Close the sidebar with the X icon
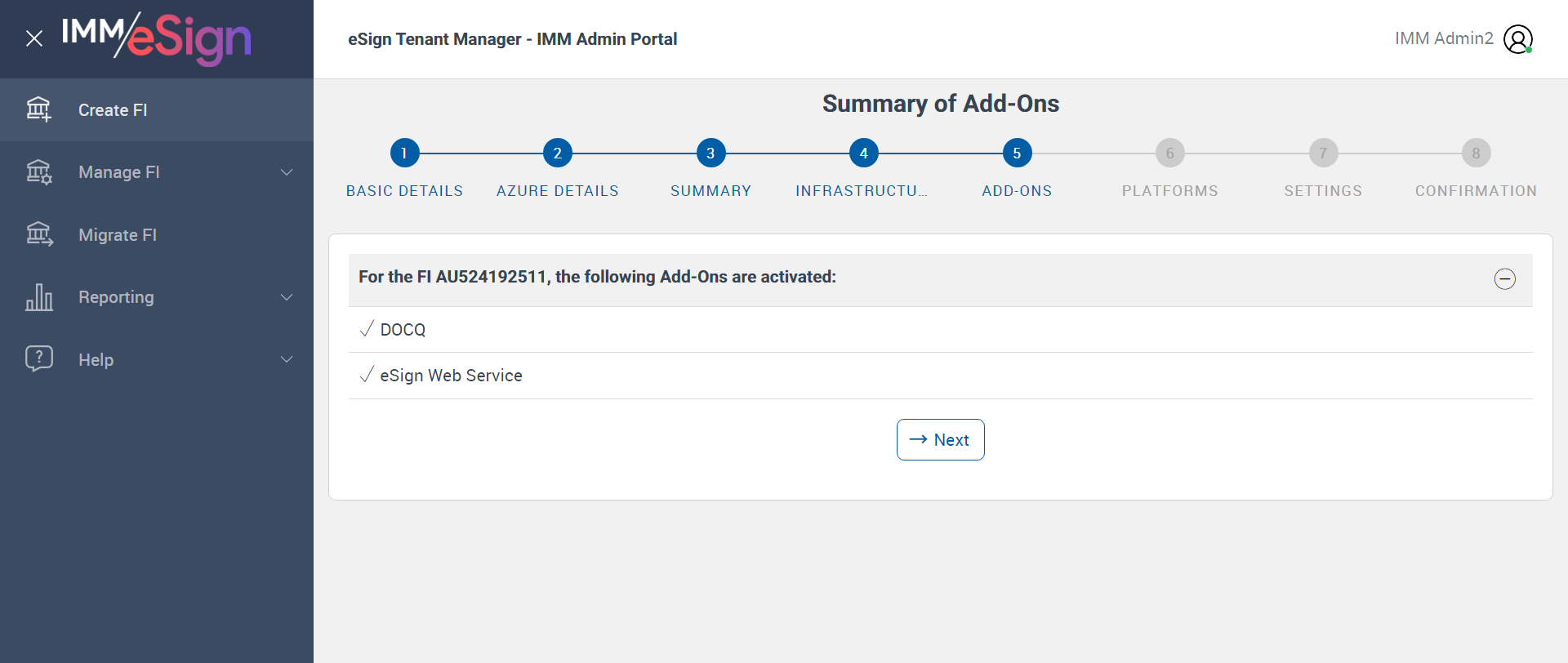Viewport: 1568px width, 663px height. point(34,38)
